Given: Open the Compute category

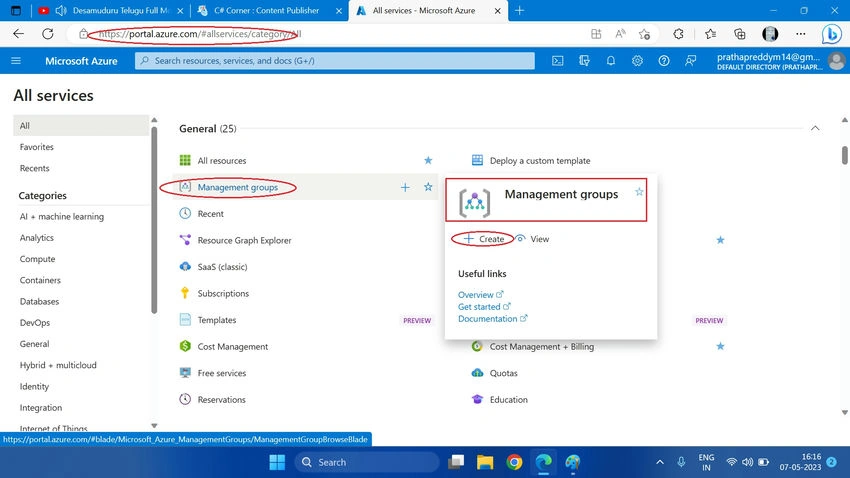Looking at the screenshot, I should 37,259.
